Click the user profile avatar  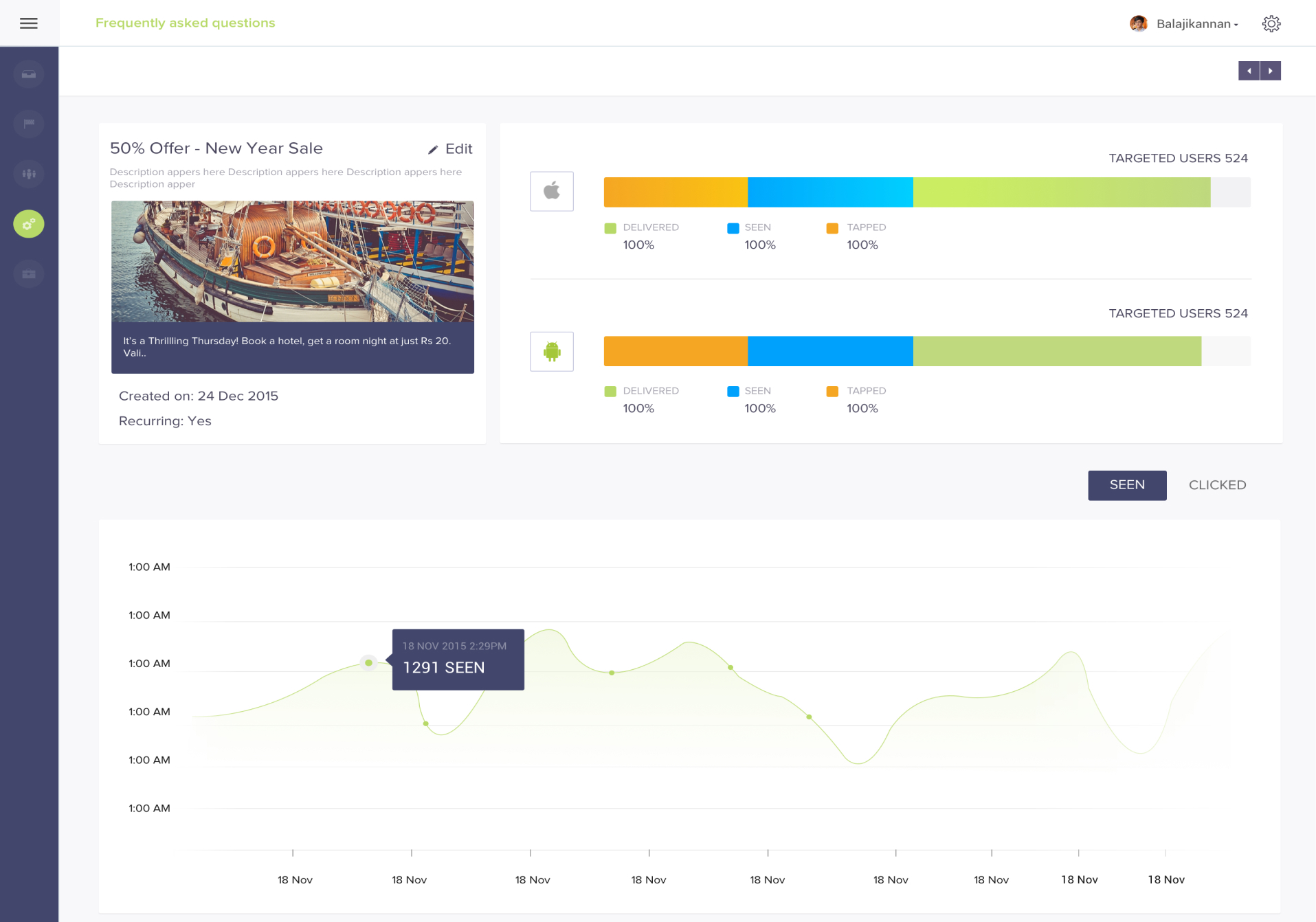[1138, 24]
